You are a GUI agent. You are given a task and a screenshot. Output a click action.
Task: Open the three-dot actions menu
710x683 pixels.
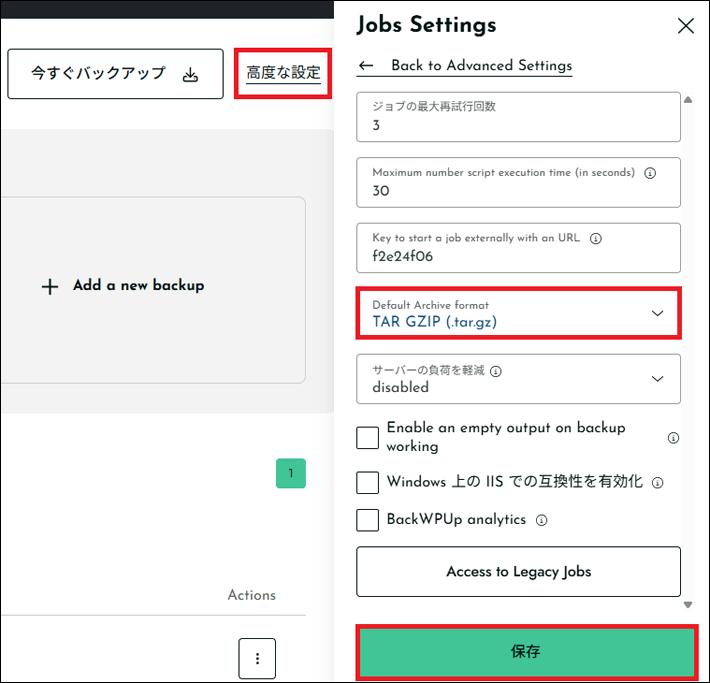(x=257, y=658)
